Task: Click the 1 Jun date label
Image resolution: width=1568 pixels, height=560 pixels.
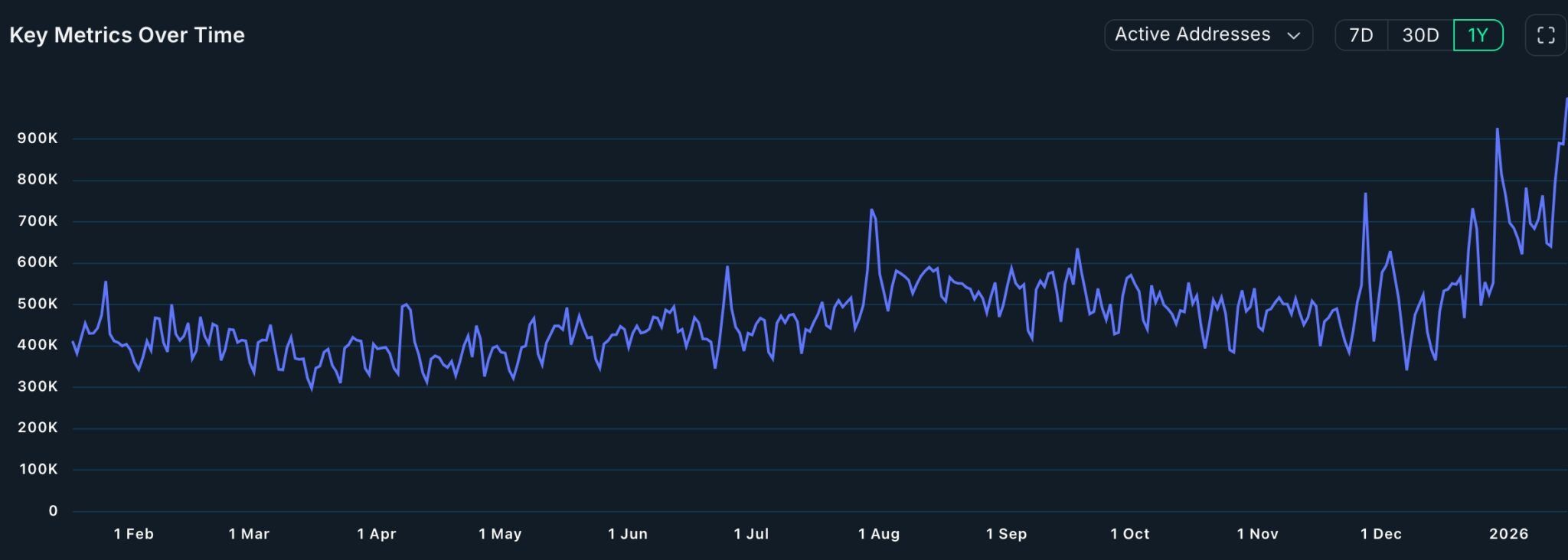Action: coord(628,534)
